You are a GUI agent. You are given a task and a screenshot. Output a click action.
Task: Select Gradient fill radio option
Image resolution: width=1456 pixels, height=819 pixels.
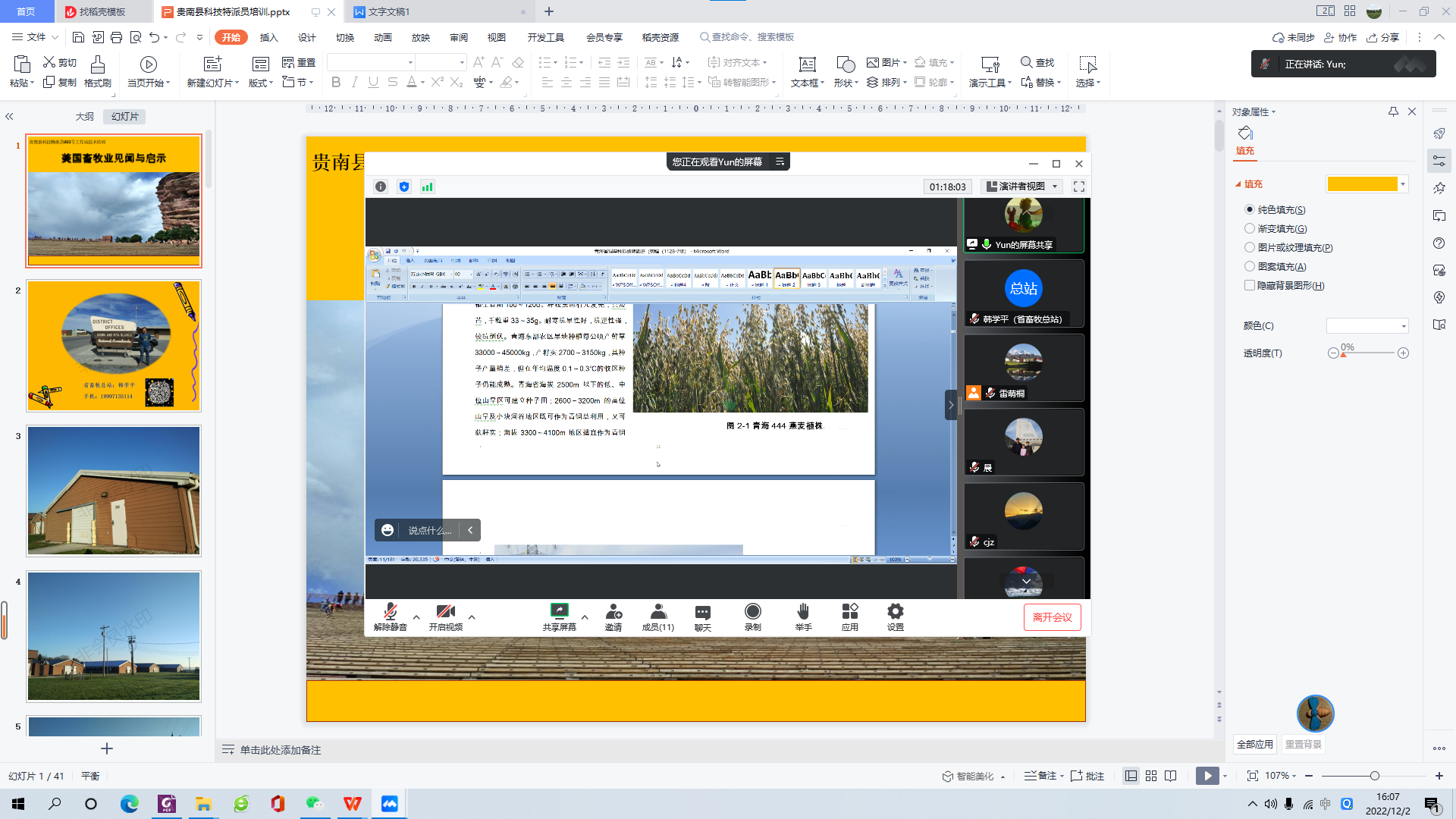click(x=1250, y=228)
